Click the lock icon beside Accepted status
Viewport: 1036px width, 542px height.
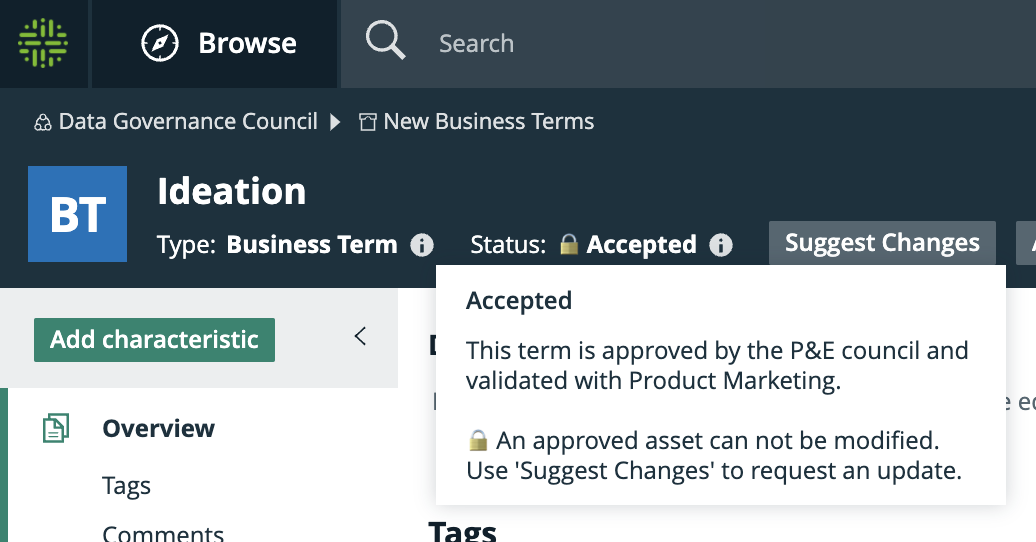tap(569, 244)
